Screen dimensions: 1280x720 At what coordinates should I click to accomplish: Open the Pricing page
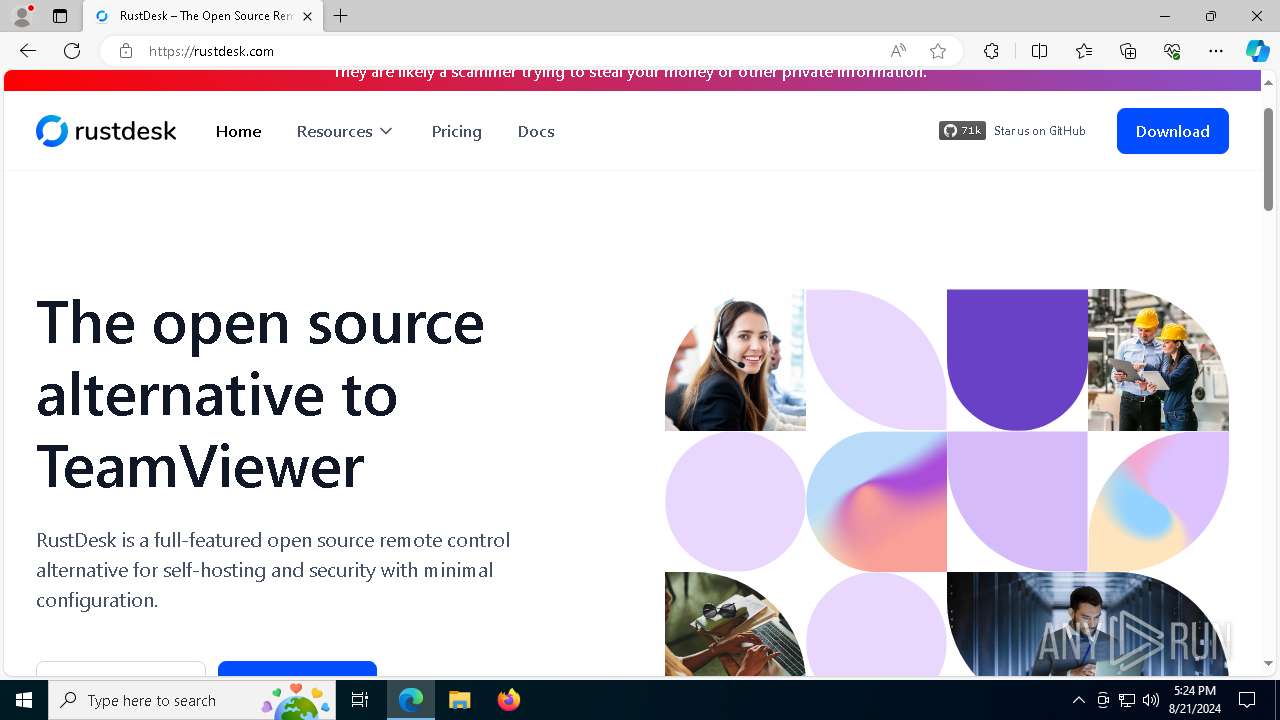[456, 132]
